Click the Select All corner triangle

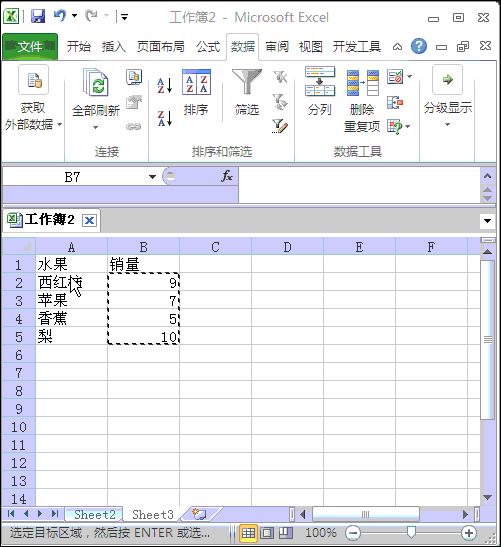click(x=19, y=247)
